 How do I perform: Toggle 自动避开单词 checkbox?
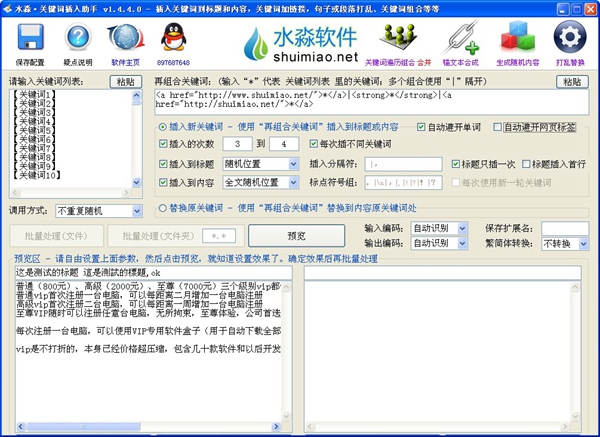pos(421,127)
